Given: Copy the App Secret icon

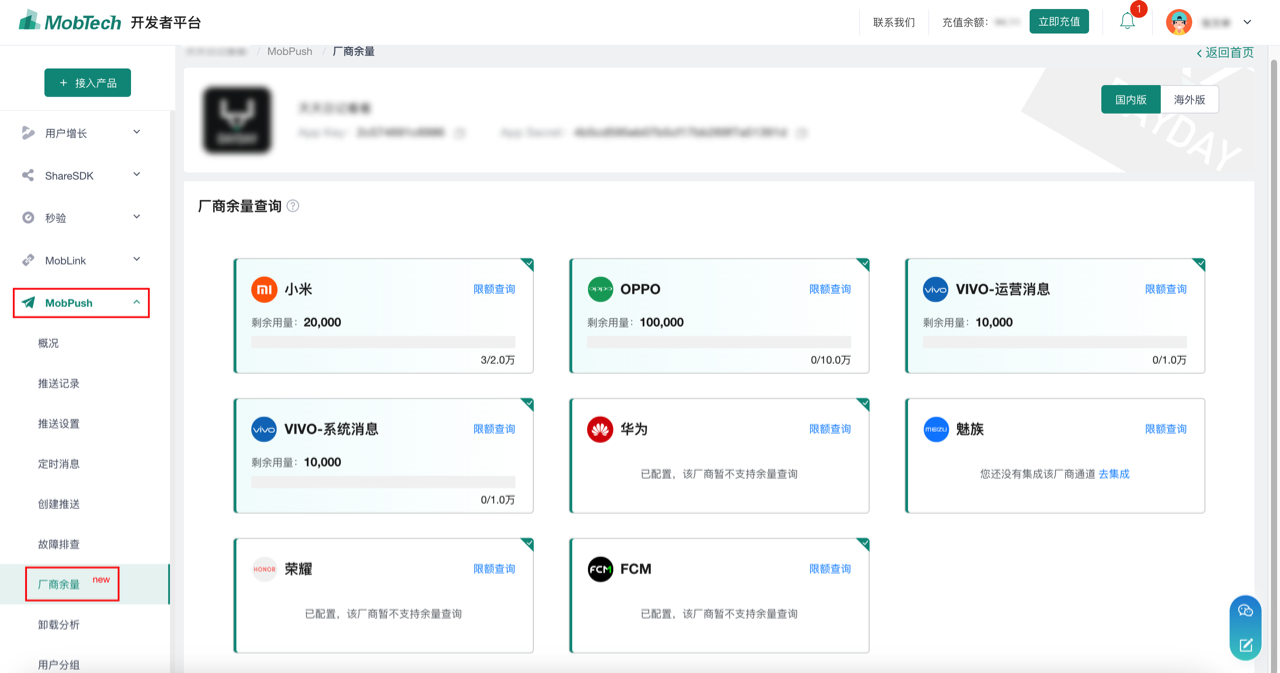Looking at the screenshot, I should pyautogui.click(x=802, y=132).
